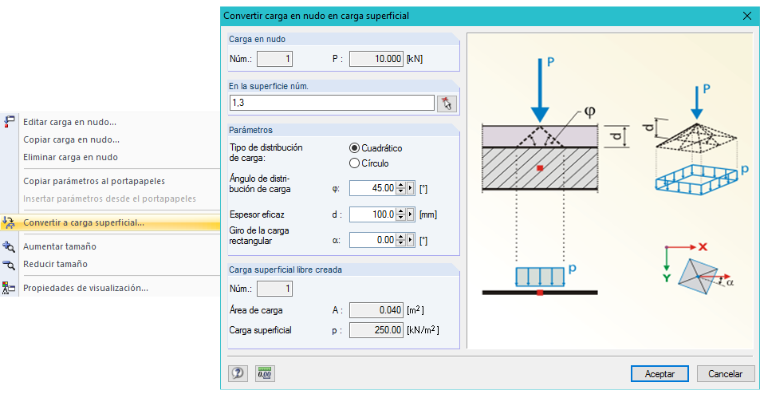Click the angle φ value field 45.00
Screen dimensions: 760x396
coord(372,188)
